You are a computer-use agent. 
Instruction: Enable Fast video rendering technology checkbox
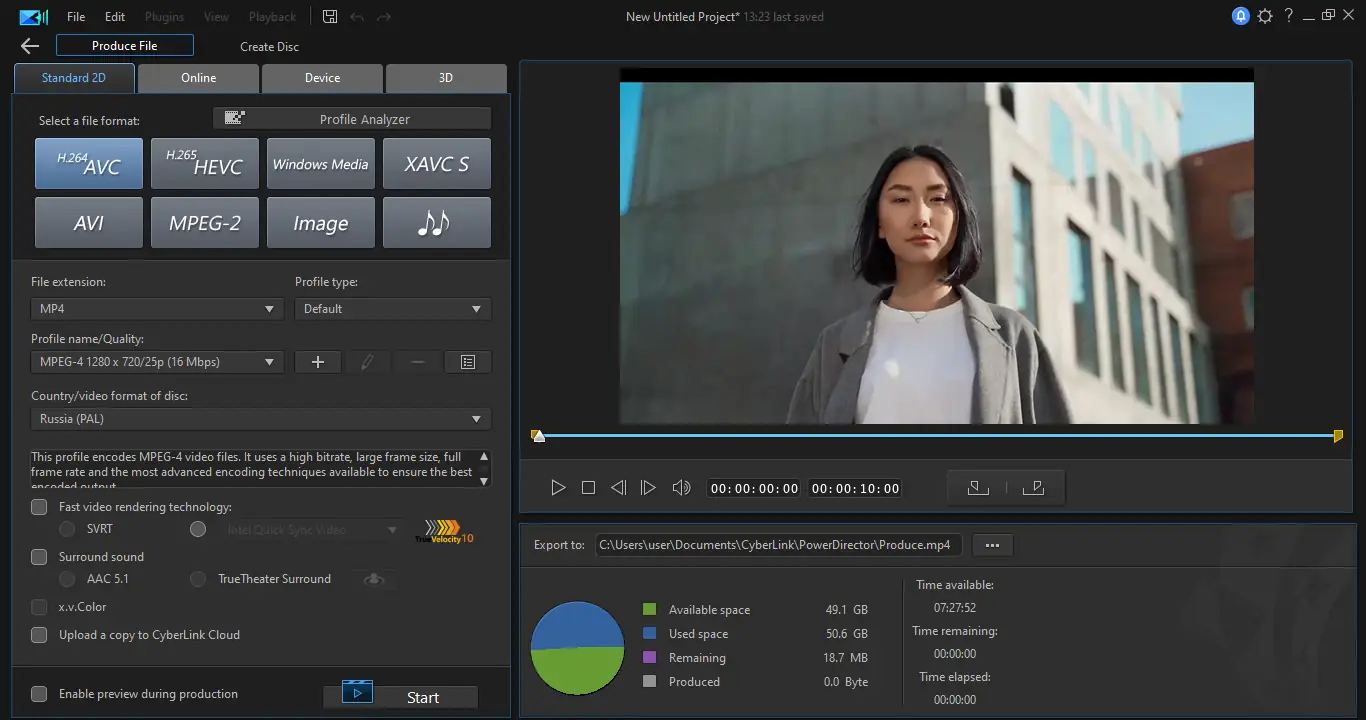[x=39, y=507]
